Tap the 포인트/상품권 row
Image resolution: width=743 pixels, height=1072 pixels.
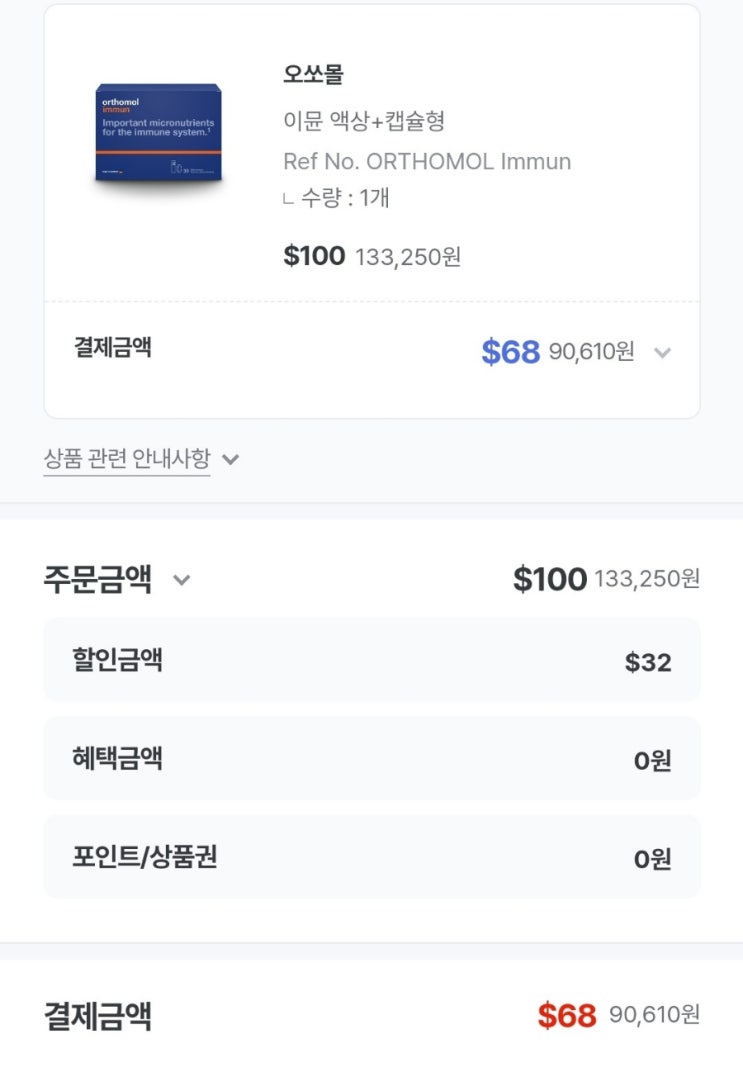tap(371, 857)
